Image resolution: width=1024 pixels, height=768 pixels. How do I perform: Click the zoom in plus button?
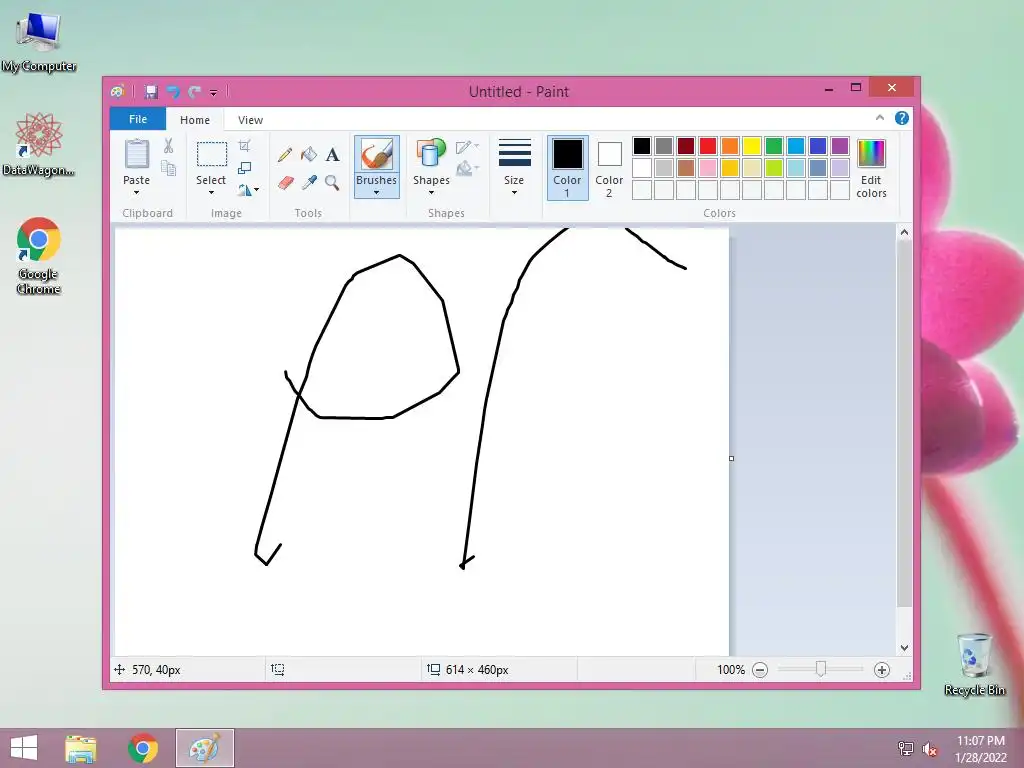point(882,670)
